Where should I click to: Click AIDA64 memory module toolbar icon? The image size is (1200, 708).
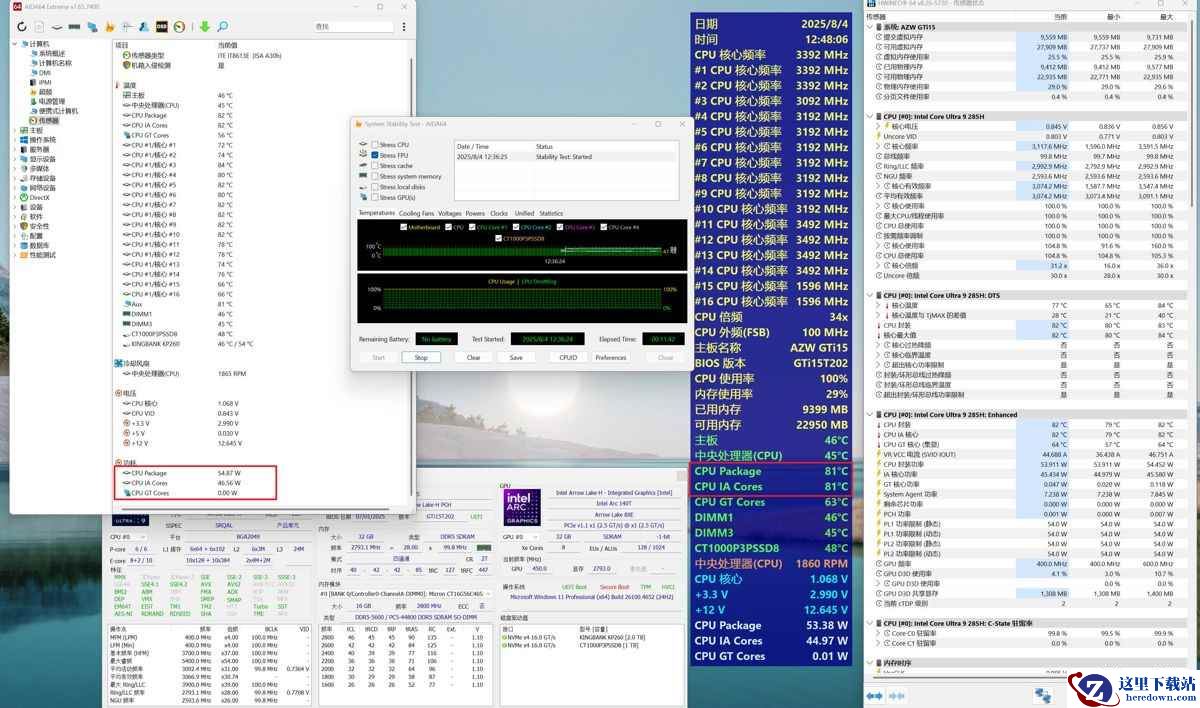pos(74,26)
